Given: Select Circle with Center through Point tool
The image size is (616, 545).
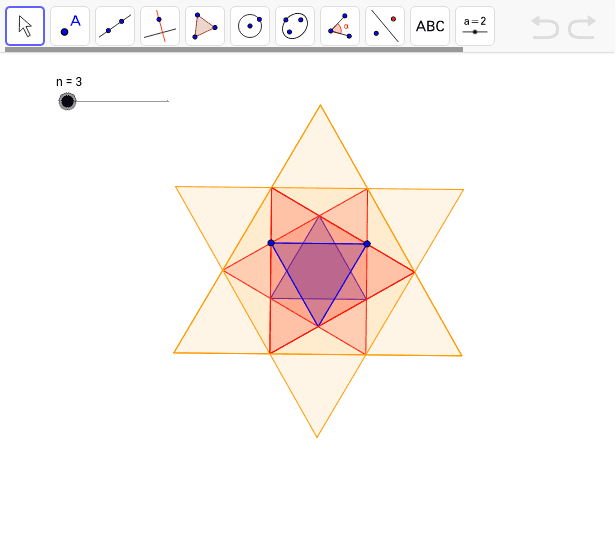Looking at the screenshot, I should coord(250,26).
